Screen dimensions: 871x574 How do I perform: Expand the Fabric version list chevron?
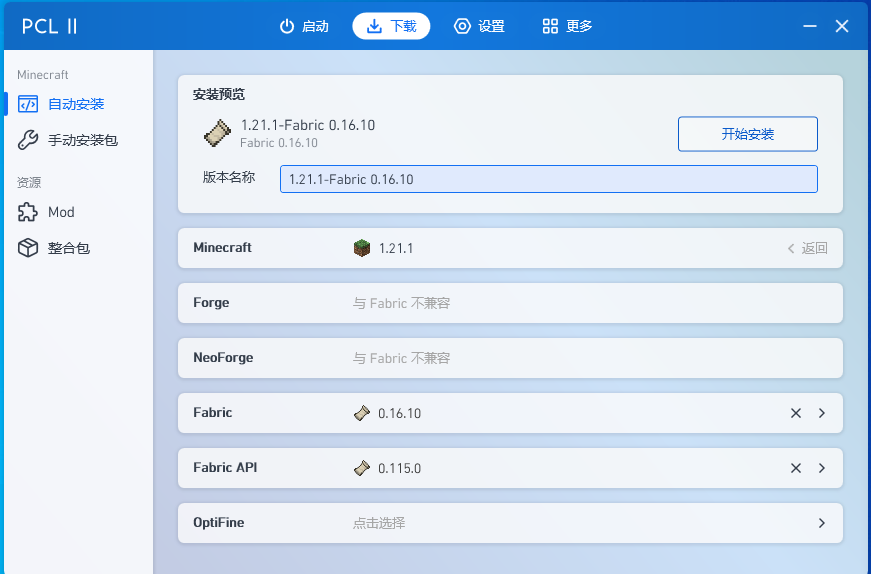coord(822,413)
